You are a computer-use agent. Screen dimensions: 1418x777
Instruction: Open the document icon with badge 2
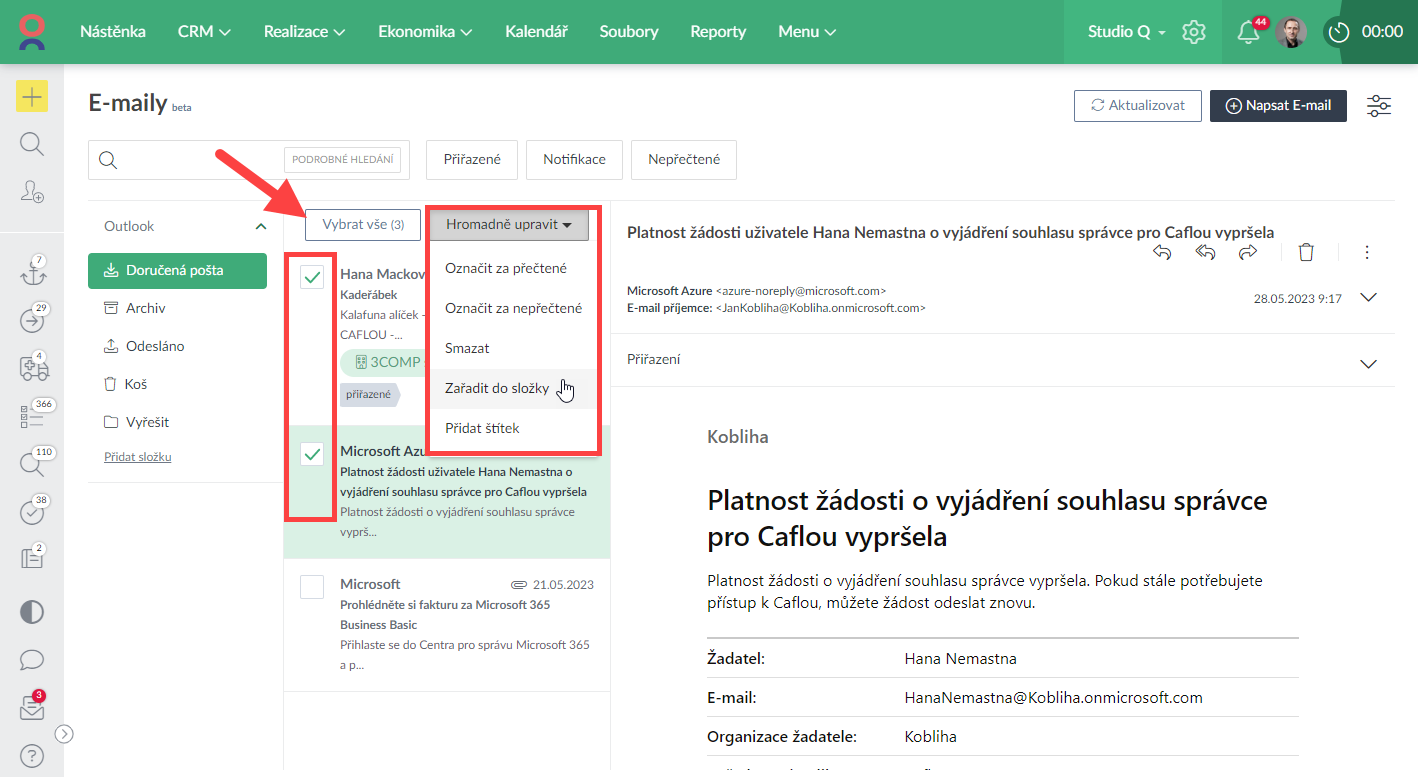tap(32, 558)
